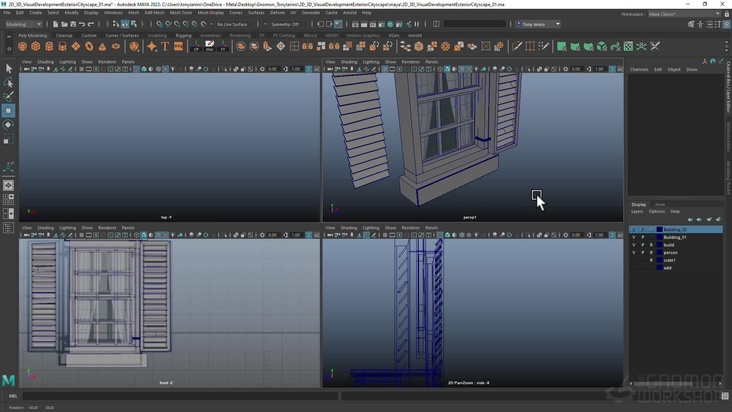The width and height of the screenshot is (732, 412).
Task: Click Object menu in Channel Box
Action: click(x=674, y=70)
